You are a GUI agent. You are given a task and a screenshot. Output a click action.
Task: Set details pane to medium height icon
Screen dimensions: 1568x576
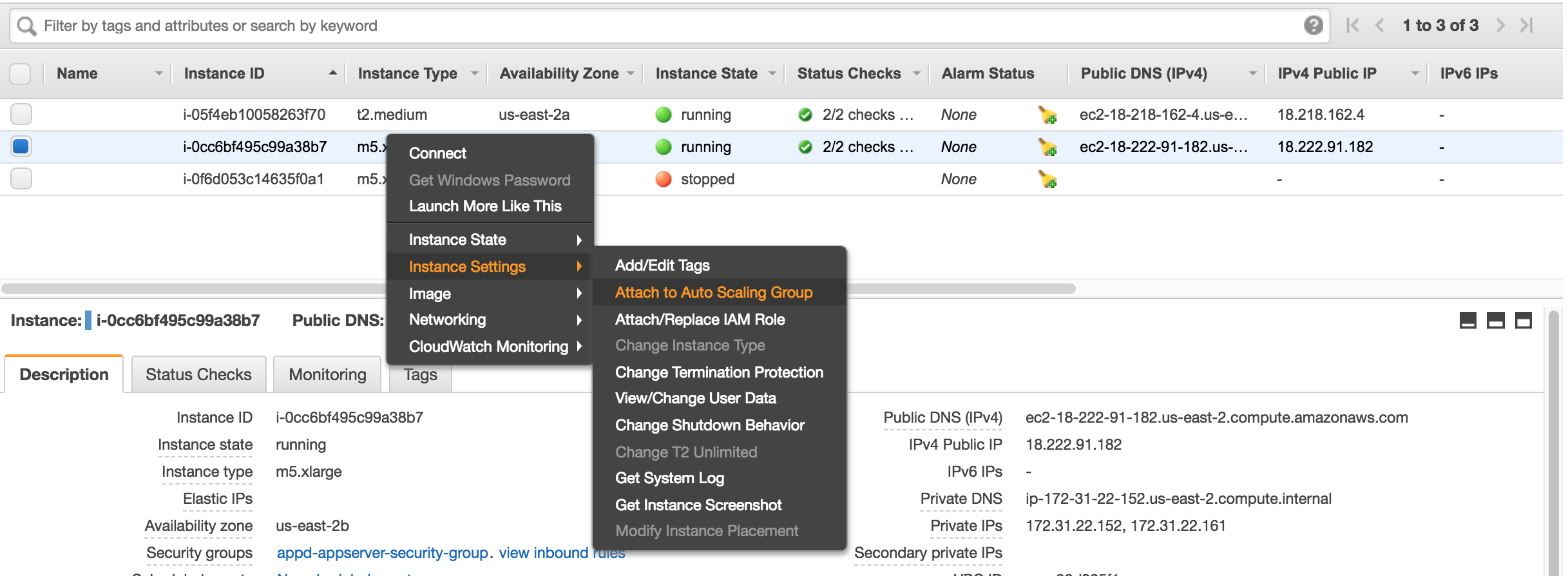(1495, 320)
